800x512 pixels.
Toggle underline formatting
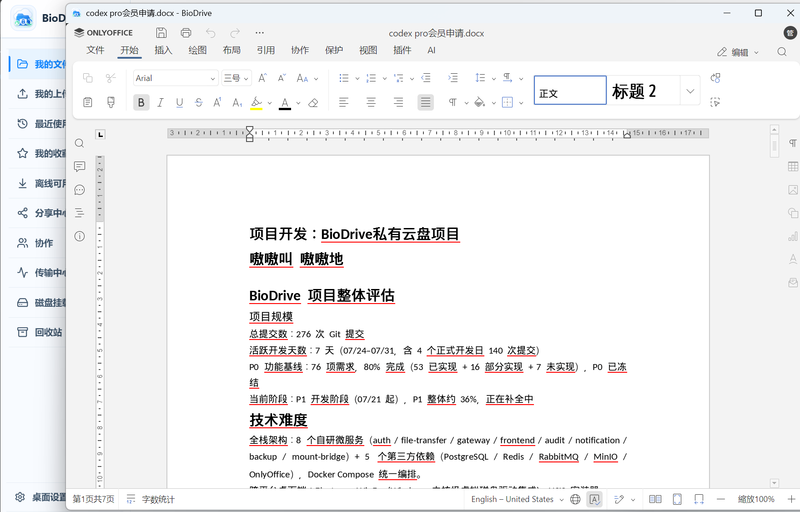(x=180, y=103)
